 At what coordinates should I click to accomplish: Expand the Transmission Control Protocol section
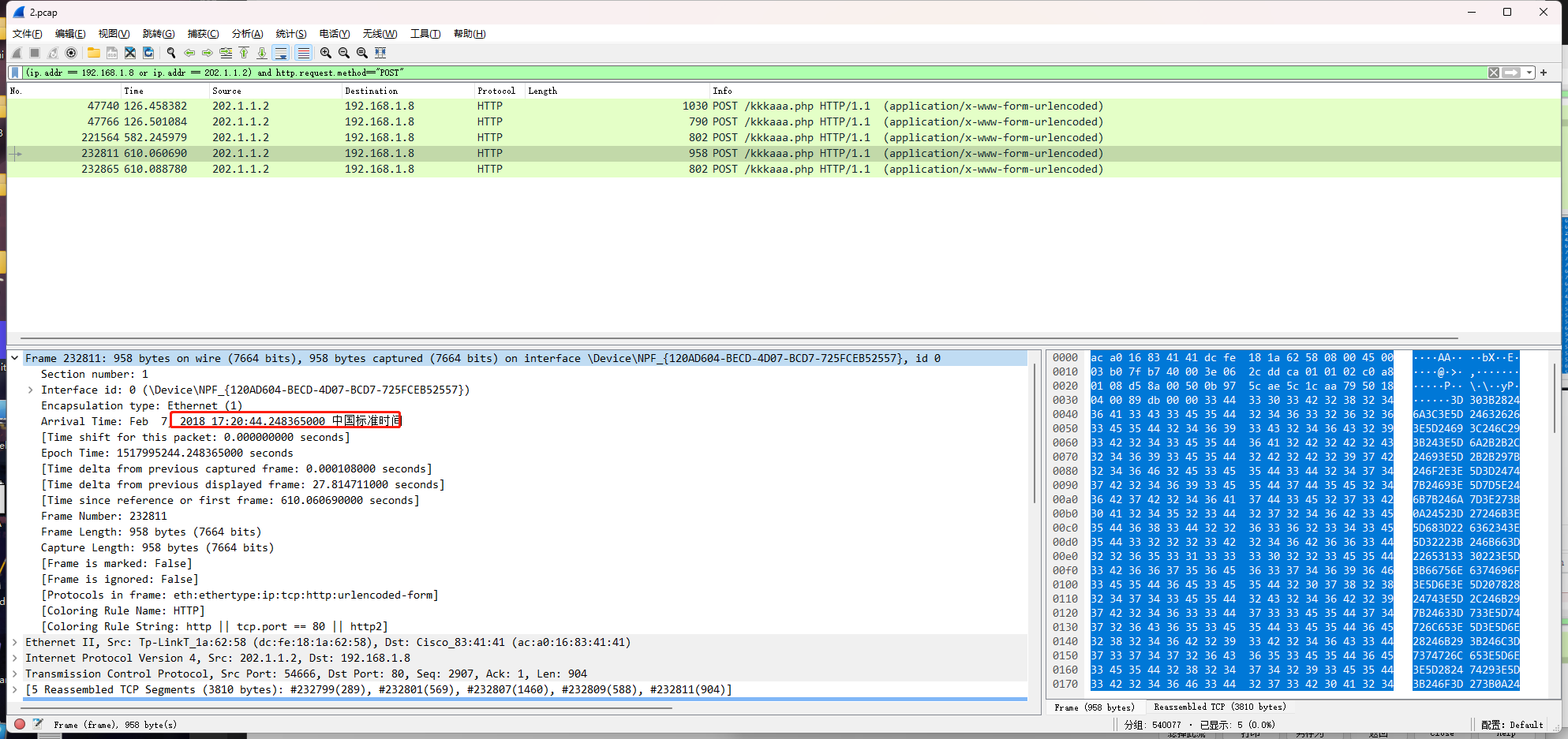coord(15,674)
